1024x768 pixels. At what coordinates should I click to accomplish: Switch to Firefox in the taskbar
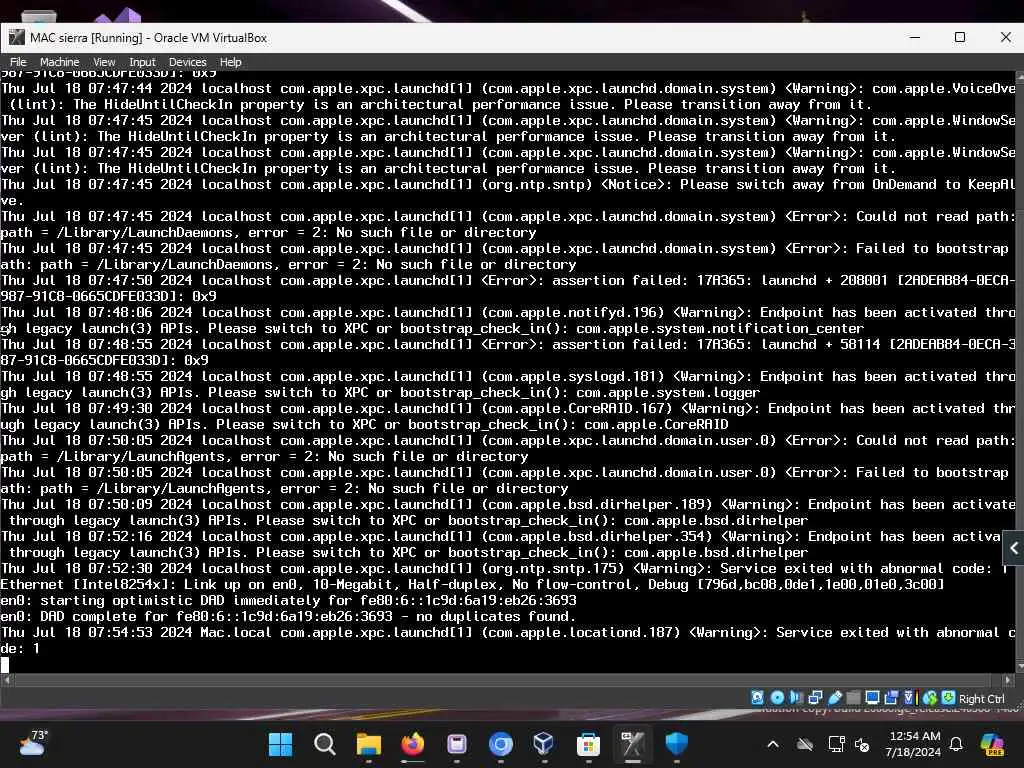[x=413, y=744]
